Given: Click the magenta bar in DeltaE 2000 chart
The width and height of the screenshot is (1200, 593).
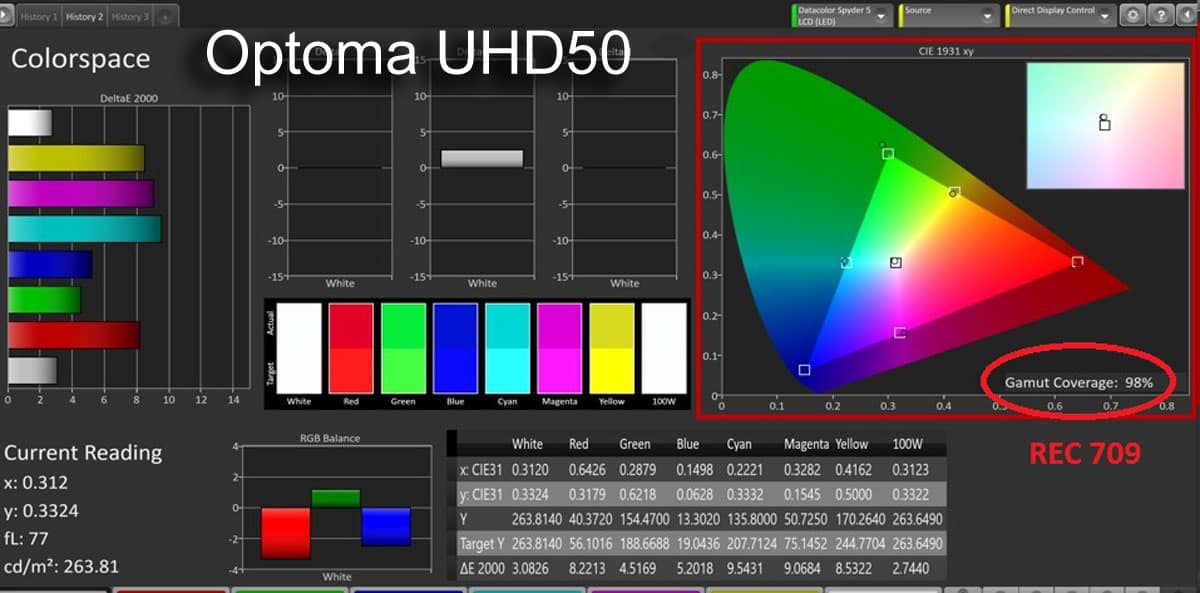Looking at the screenshot, I should click(80, 193).
